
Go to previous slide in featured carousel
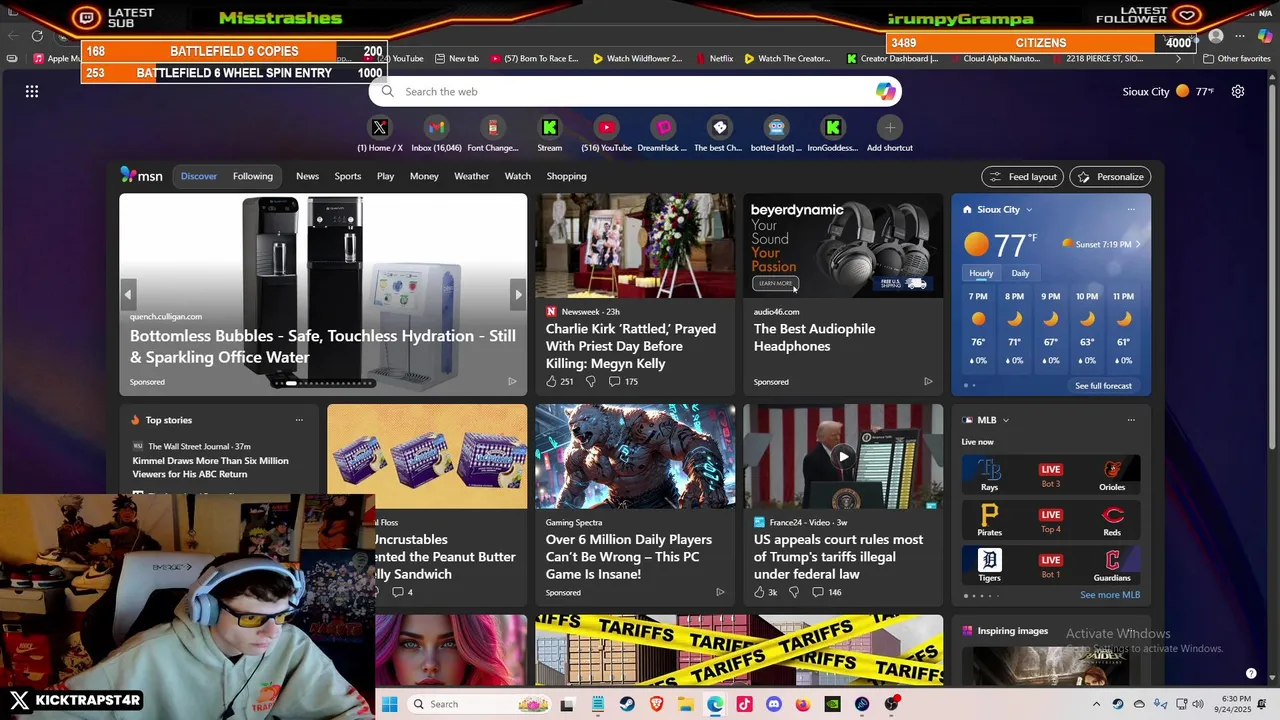click(x=128, y=294)
